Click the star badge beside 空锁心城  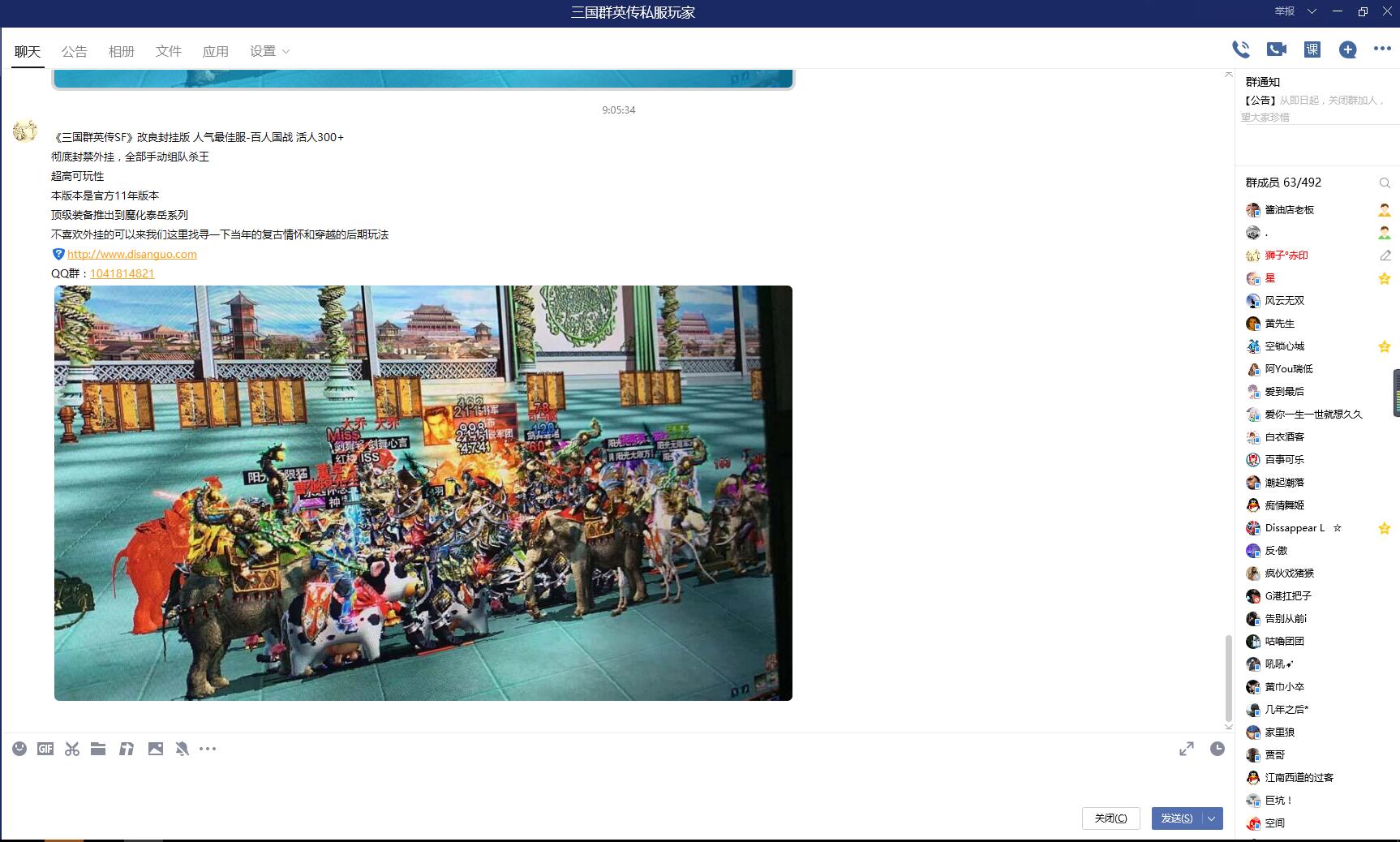tap(1385, 346)
